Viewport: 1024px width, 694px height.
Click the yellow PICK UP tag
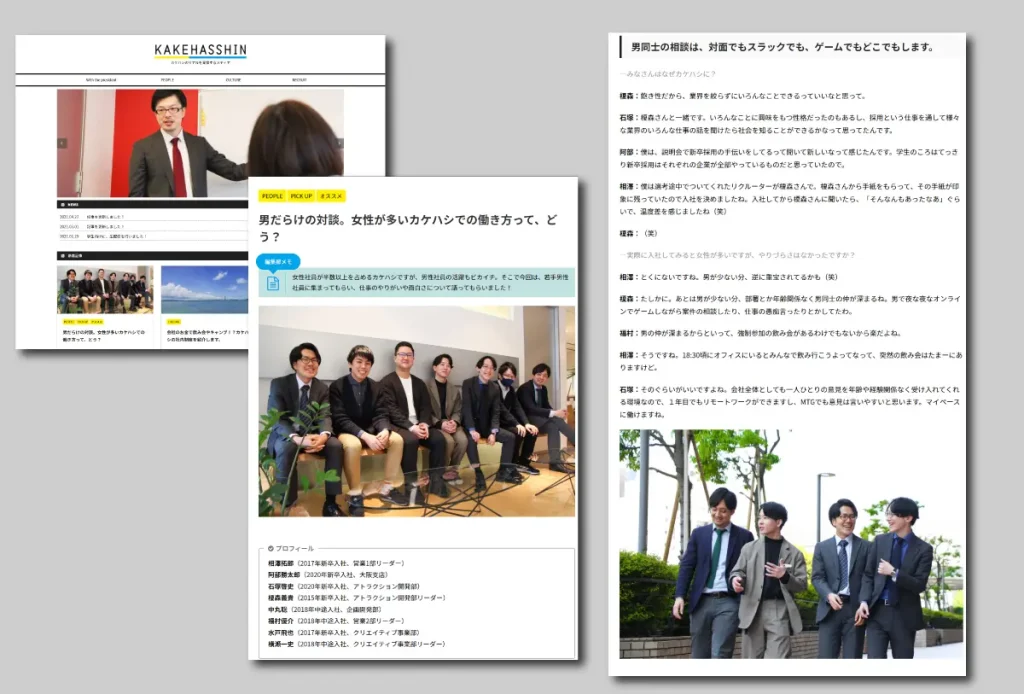[x=301, y=196]
